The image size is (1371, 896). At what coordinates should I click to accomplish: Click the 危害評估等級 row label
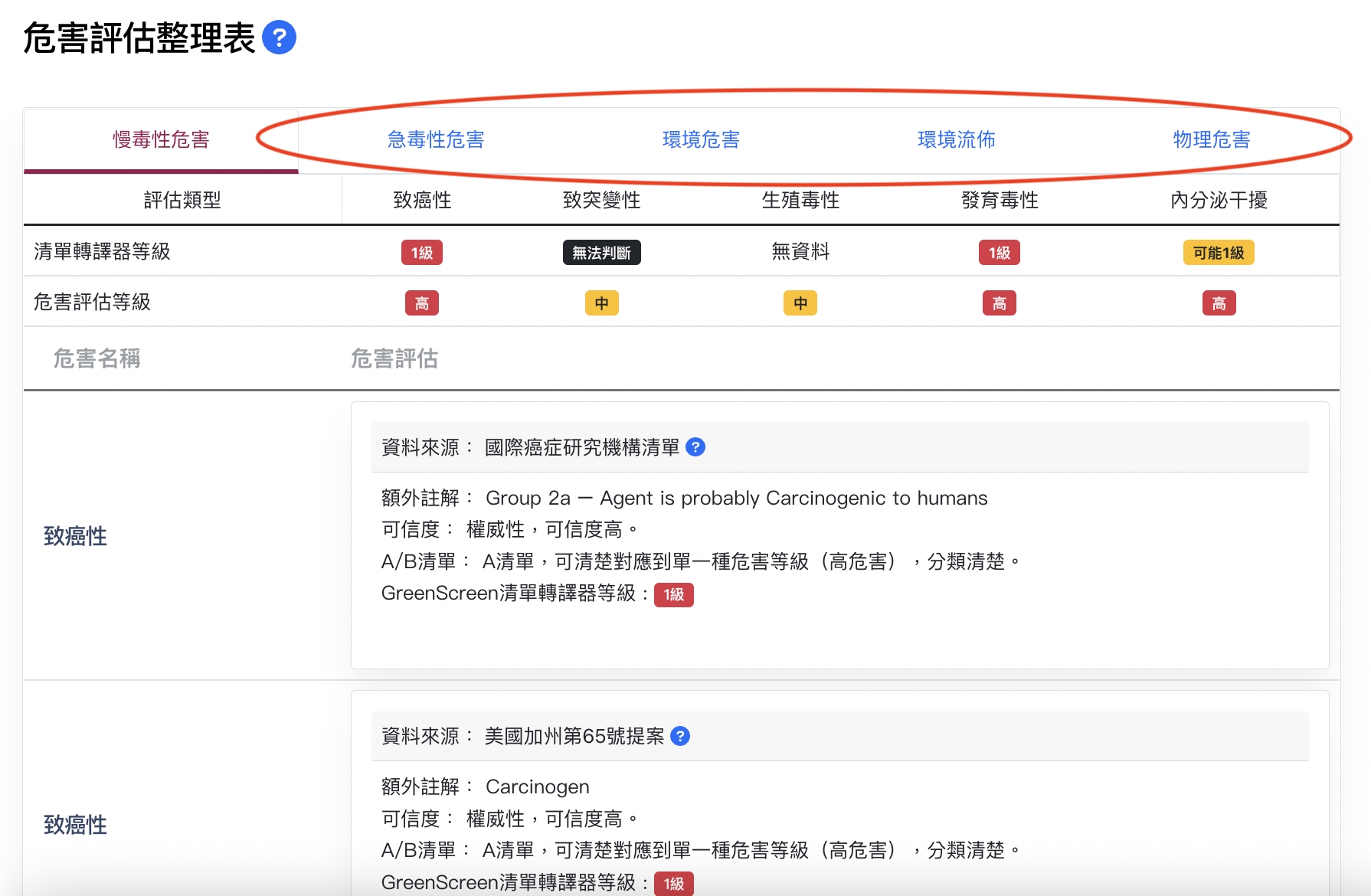pyautogui.click(x=92, y=302)
